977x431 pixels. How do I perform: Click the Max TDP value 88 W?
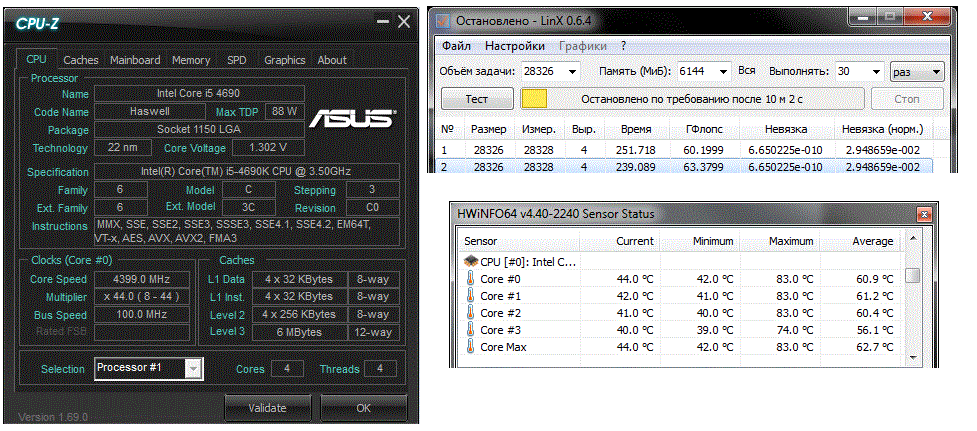(x=285, y=111)
